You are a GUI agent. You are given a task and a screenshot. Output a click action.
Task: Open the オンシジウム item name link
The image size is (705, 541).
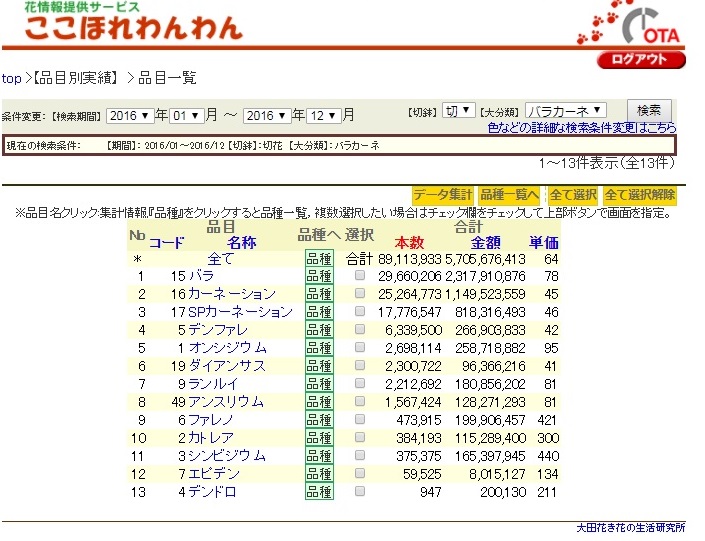tap(228, 348)
